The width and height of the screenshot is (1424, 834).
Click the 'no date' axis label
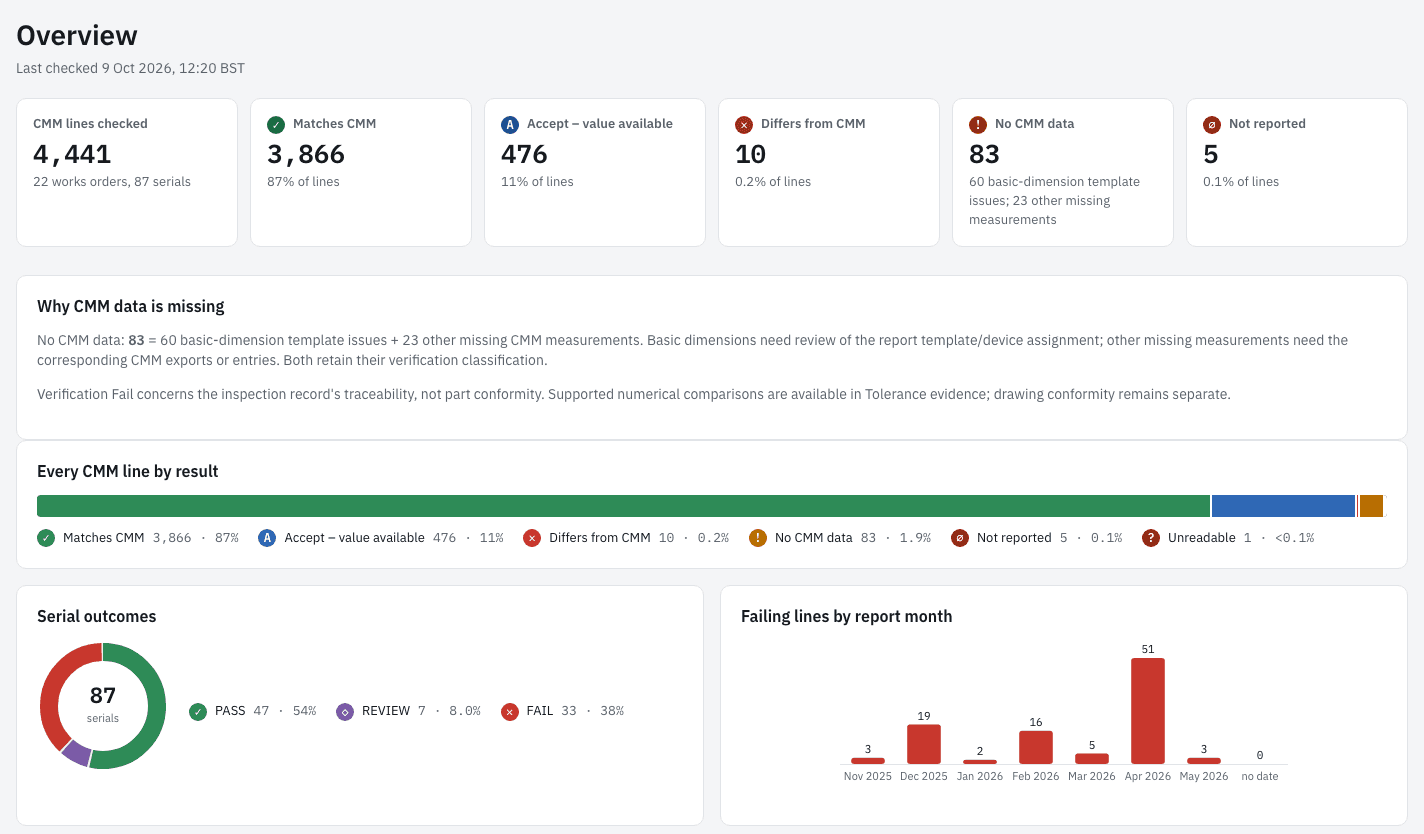point(1260,776)
